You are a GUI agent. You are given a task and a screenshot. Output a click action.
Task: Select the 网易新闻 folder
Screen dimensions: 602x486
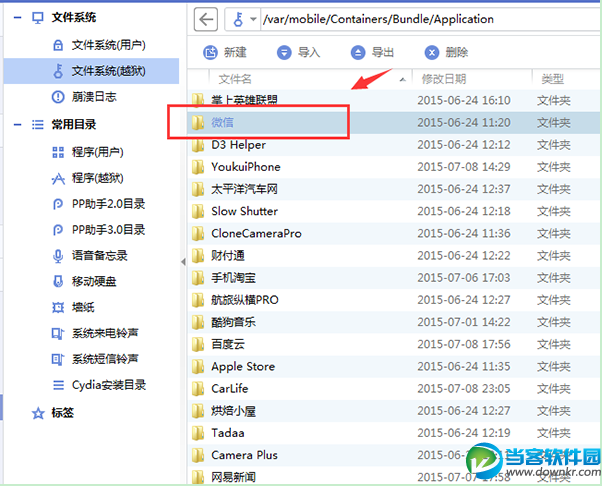pyautogui.click(x=233, y=477)
